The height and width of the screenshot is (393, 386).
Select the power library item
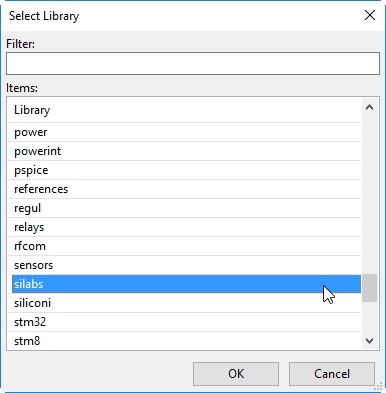tap(184, 132)
